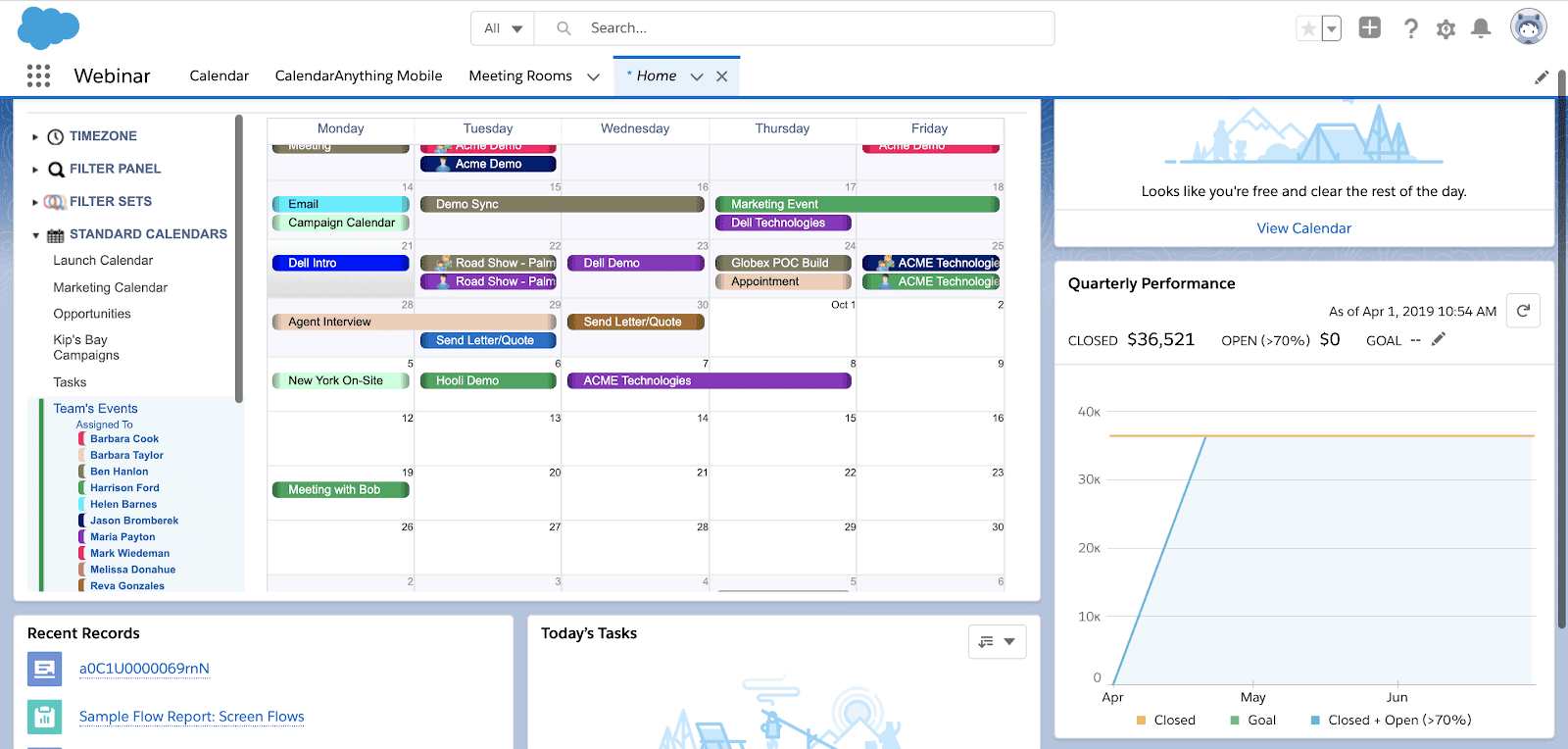Open the Today's Tasks filter dropdown
Viewport: 1568px width, 749px height.
pos(997,642)
